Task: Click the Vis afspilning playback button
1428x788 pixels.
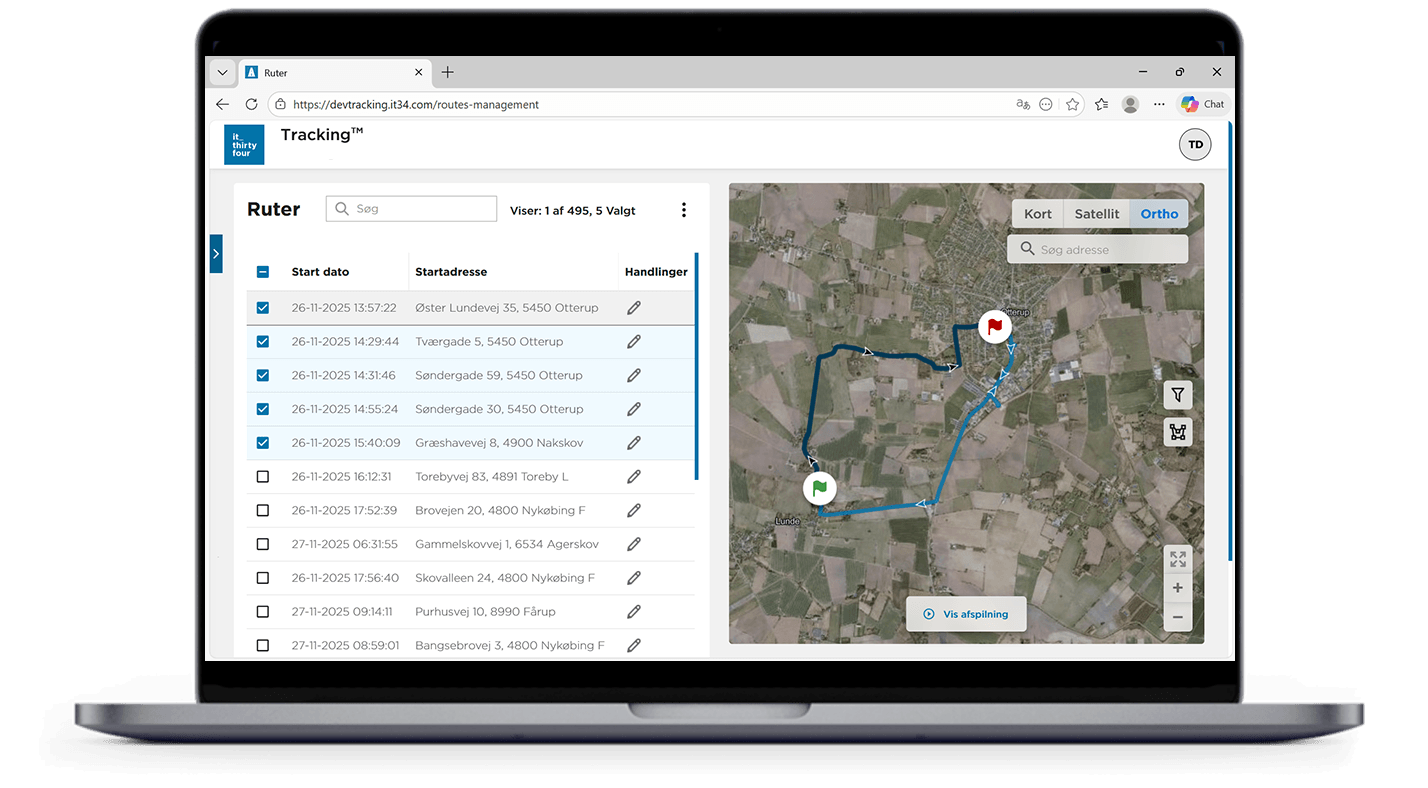Action: pos(966,614)
